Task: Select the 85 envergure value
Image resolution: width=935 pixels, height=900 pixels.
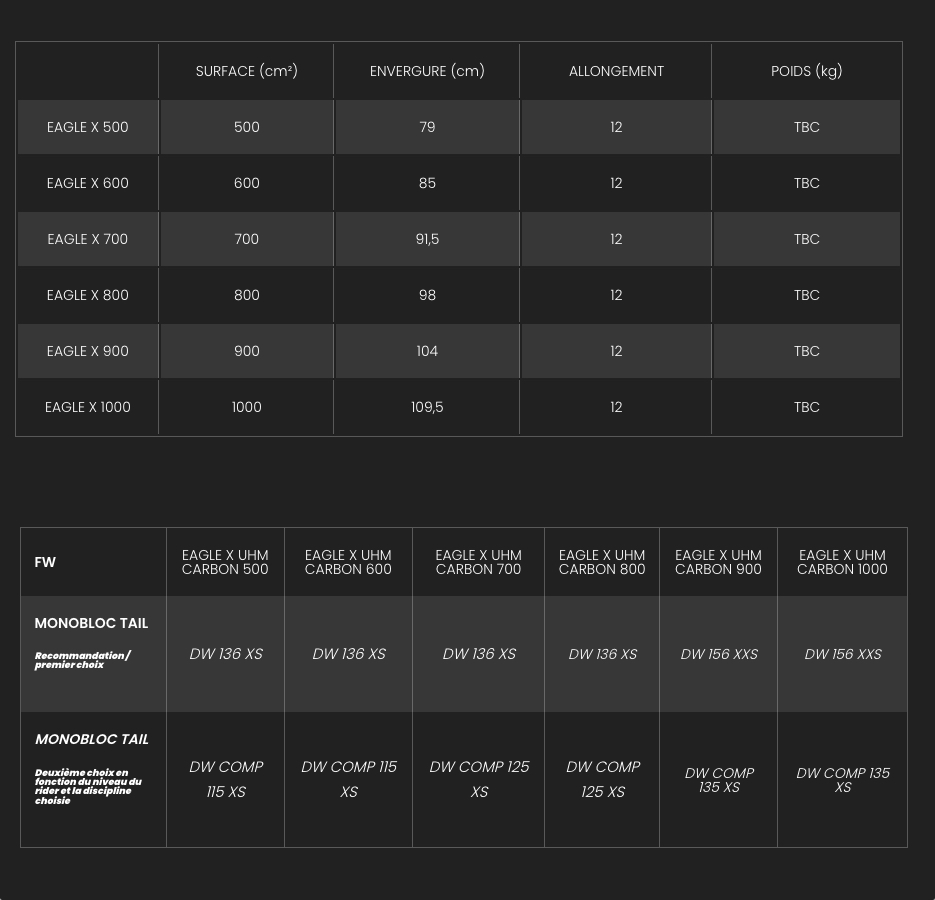Action: (427, 183)
